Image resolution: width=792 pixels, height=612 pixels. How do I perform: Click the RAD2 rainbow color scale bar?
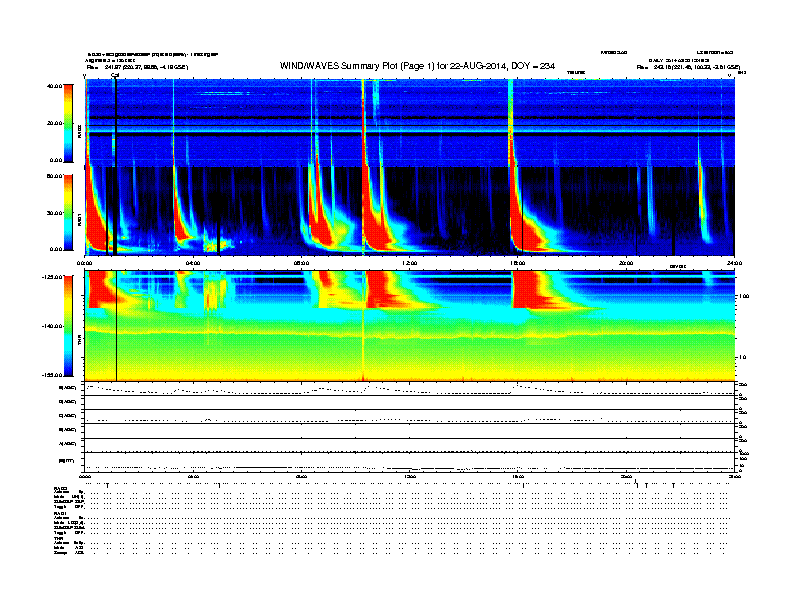click(x=68, y=123)
